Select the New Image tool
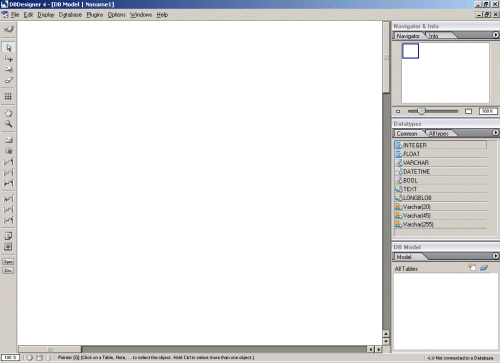 8,247
